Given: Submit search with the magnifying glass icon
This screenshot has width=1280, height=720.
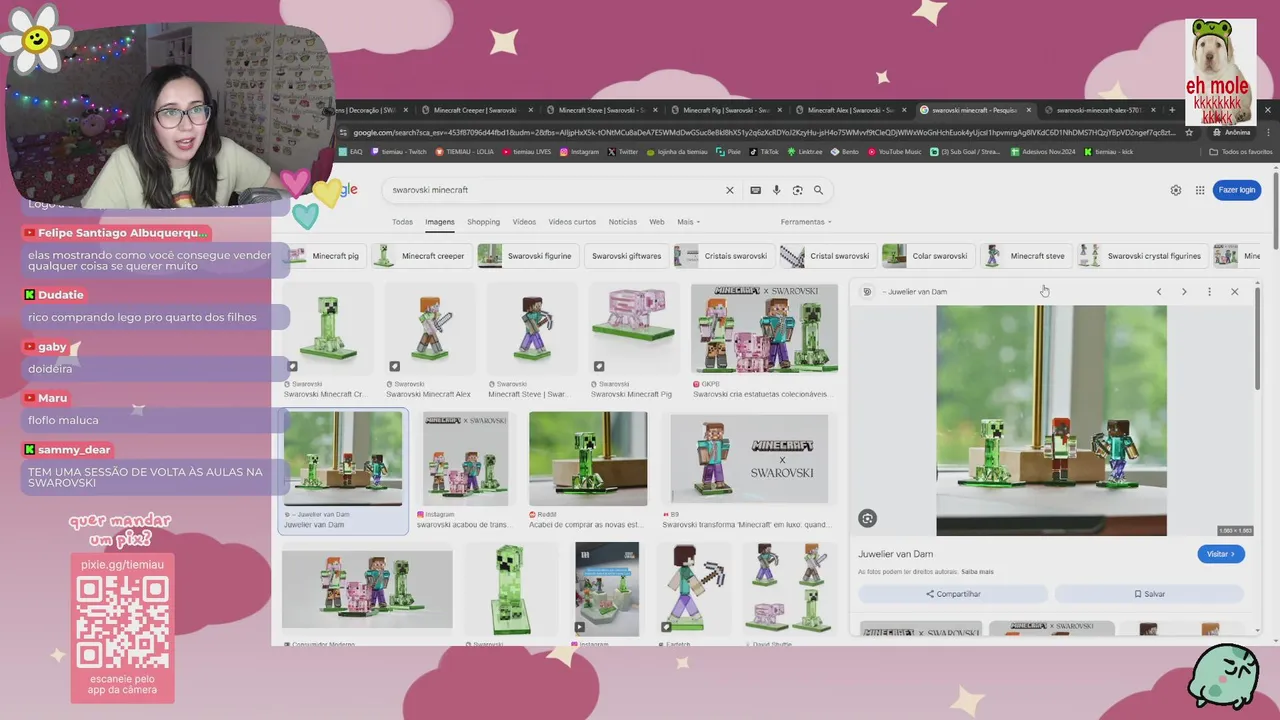Looking at the screenshot, I should point(818,190).
